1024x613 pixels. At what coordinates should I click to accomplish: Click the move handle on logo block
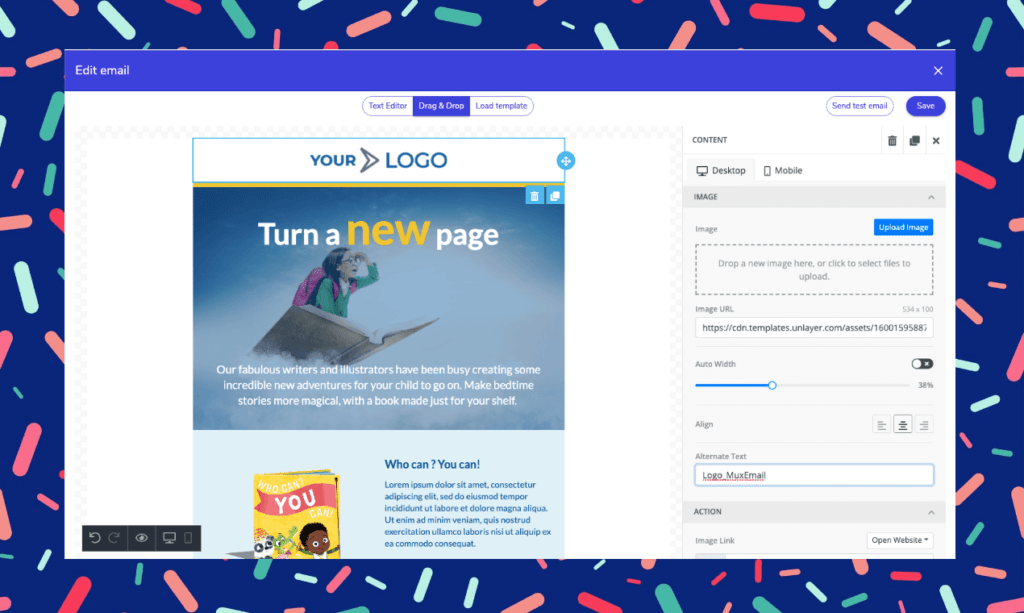tap(566, 161)
